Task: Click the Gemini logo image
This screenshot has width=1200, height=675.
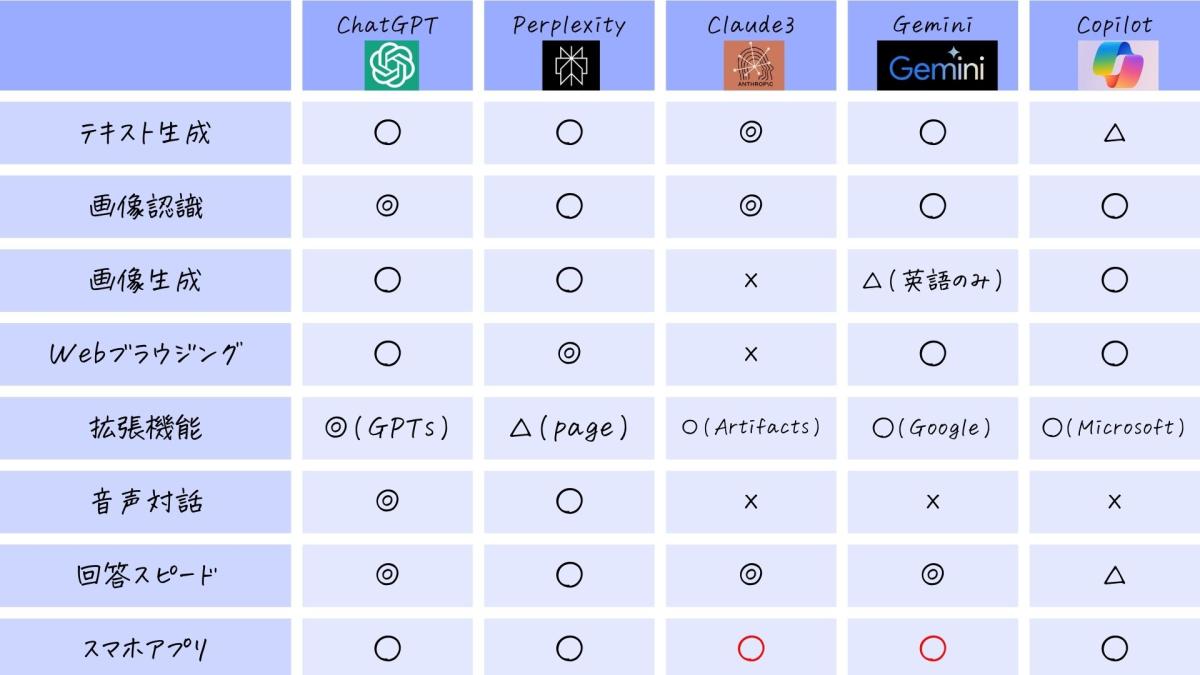Action: [937, 66]
